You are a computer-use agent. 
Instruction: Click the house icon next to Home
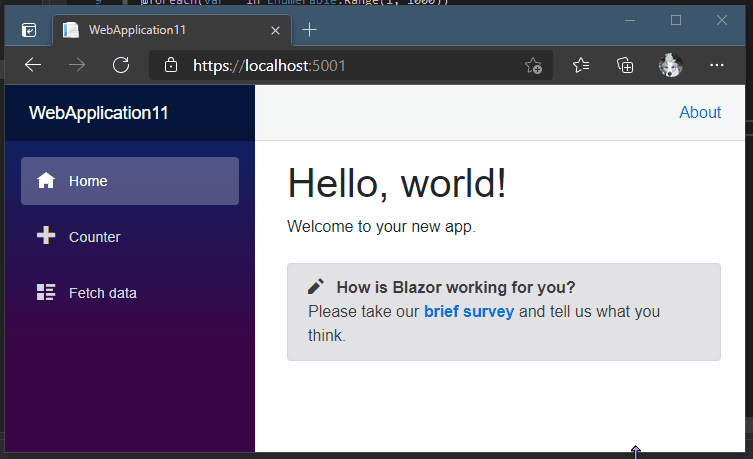[46, 181]
